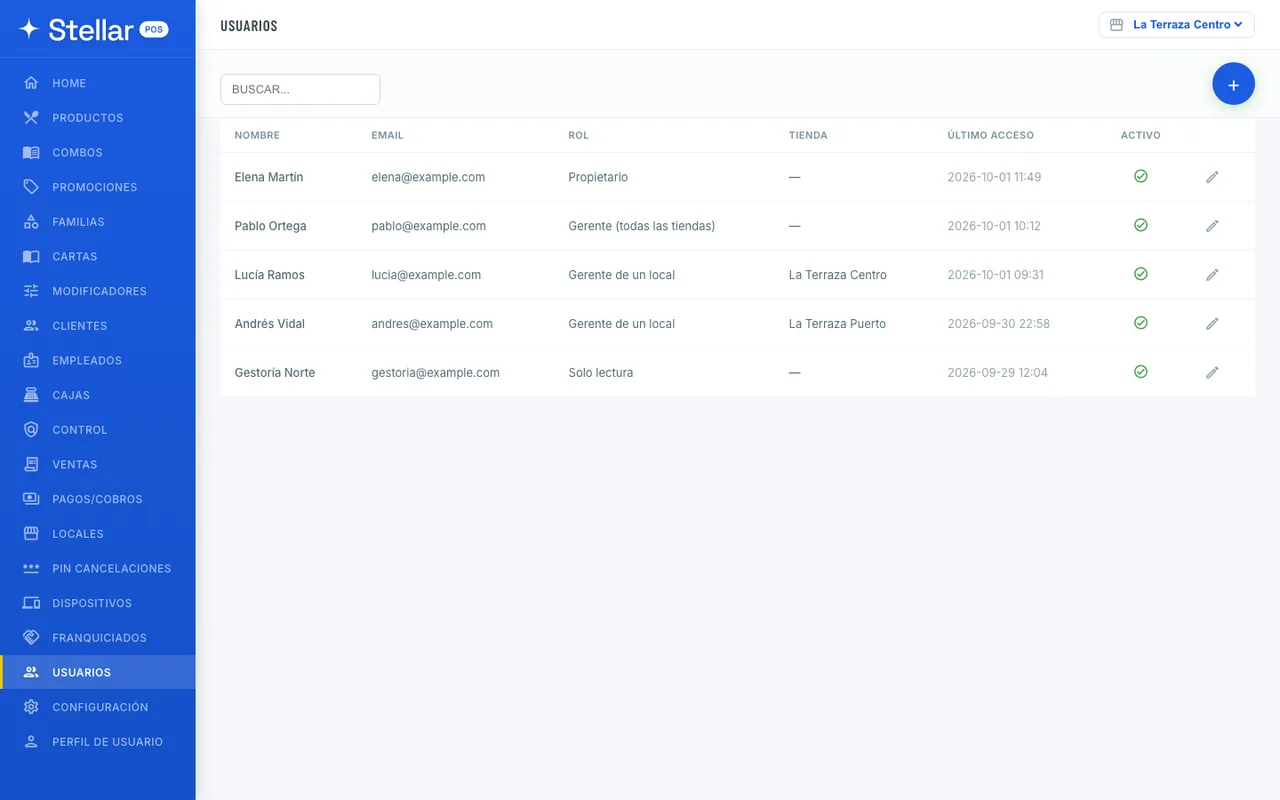Sort table by Rol column header
This screenshot has width=1280, height=800.
[x=578, y=135]
